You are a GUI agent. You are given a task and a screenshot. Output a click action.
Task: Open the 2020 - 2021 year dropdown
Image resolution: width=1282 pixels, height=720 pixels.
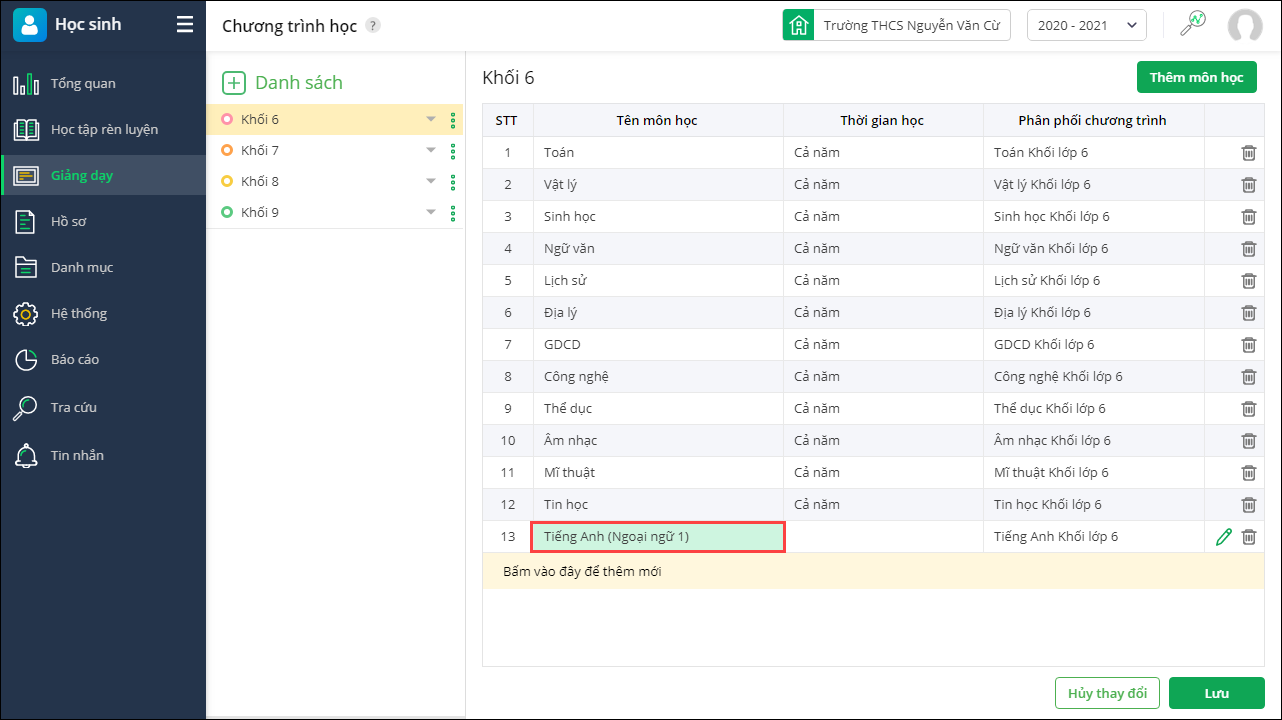coord(1086,26)
